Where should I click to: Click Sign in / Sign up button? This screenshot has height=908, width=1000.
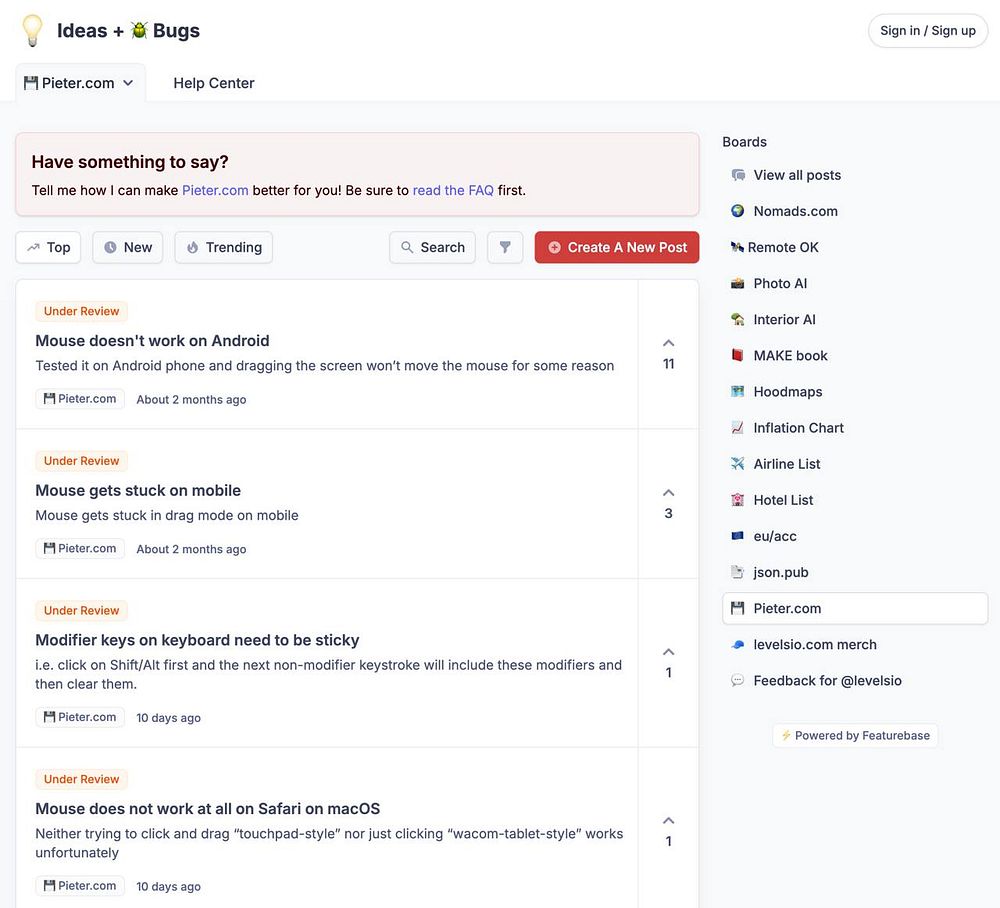click(927, 31)
